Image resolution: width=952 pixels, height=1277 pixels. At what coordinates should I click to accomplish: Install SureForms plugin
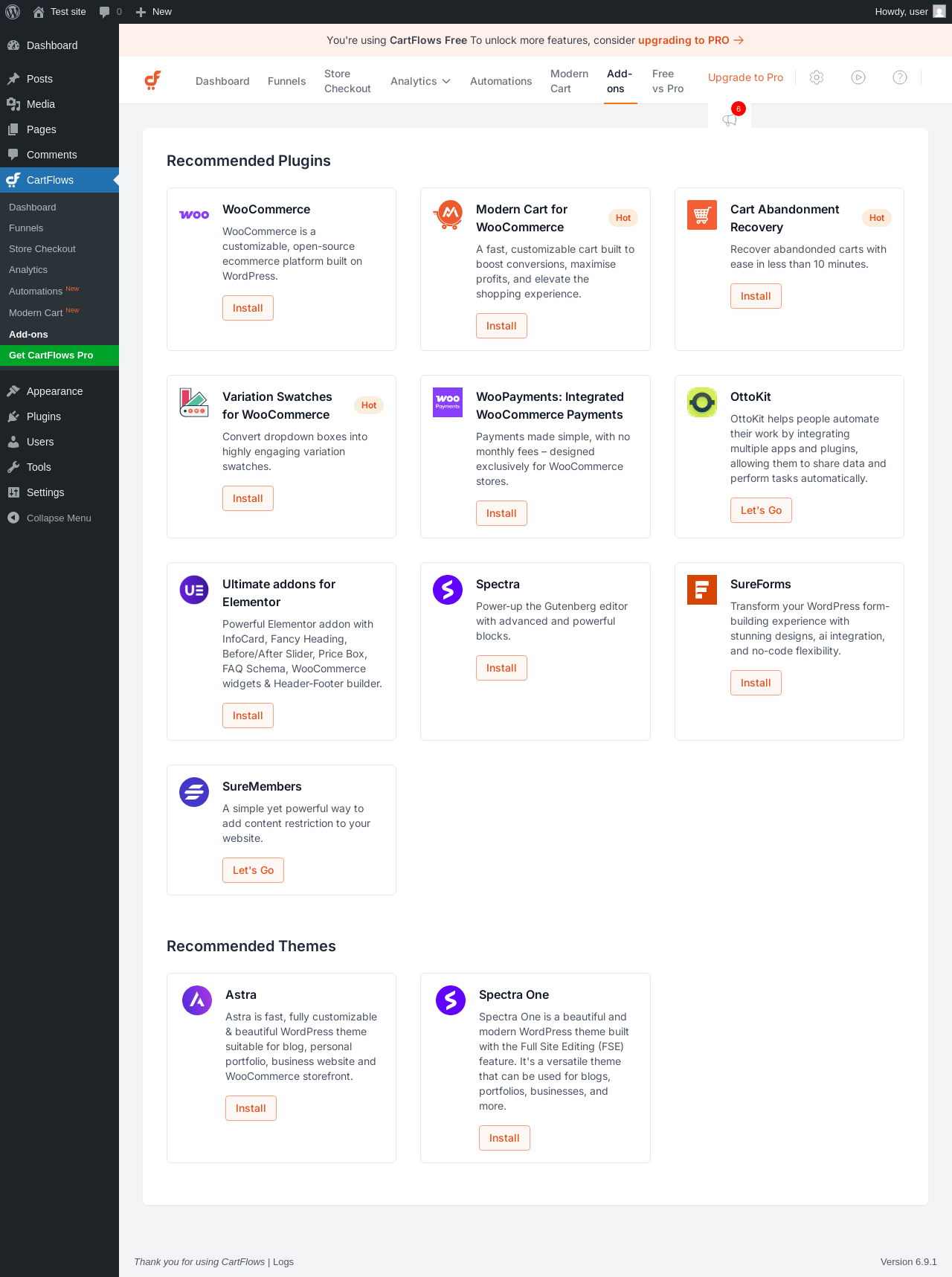click(x=756, y=683)
